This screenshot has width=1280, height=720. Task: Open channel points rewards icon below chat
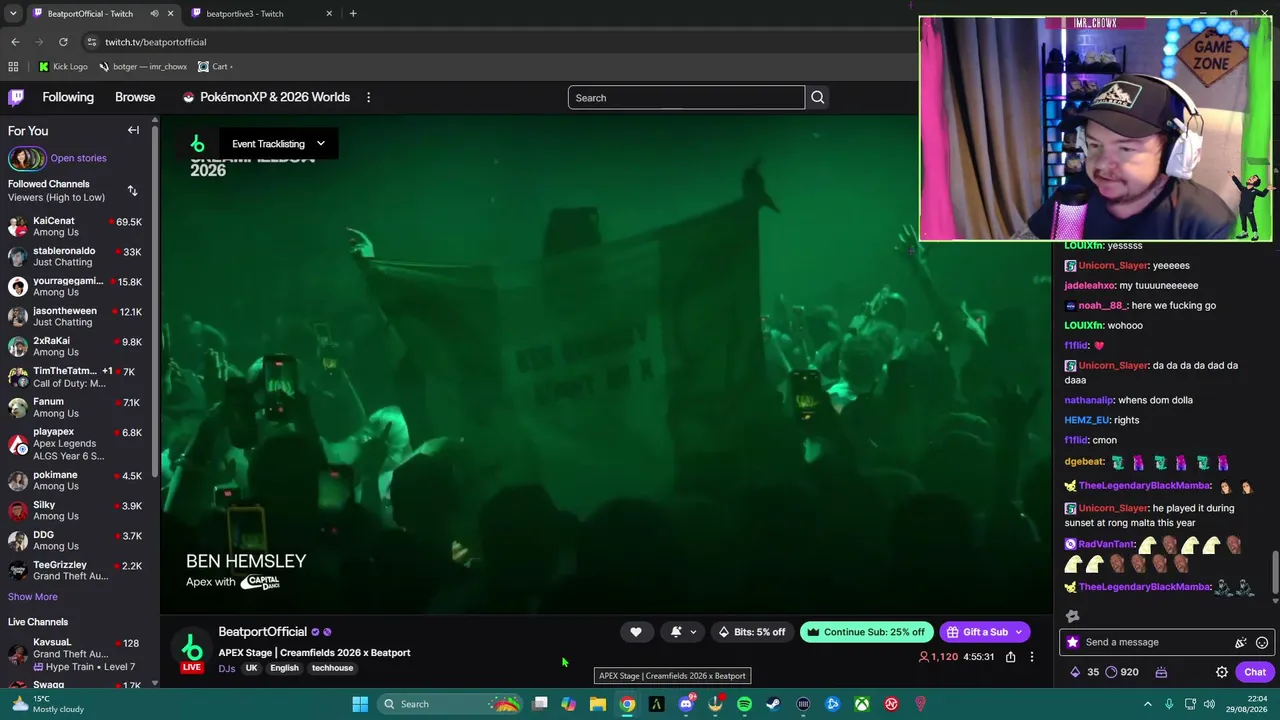tap(1111, 672)
